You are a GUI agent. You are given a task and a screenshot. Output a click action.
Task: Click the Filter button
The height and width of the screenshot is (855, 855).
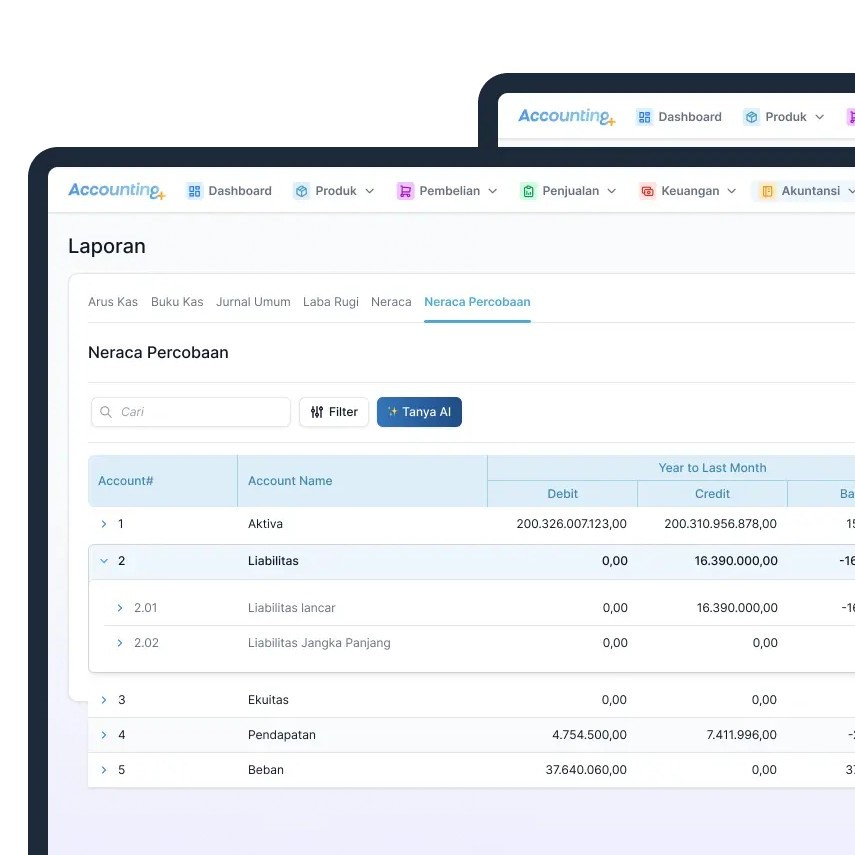pos(334,412)
